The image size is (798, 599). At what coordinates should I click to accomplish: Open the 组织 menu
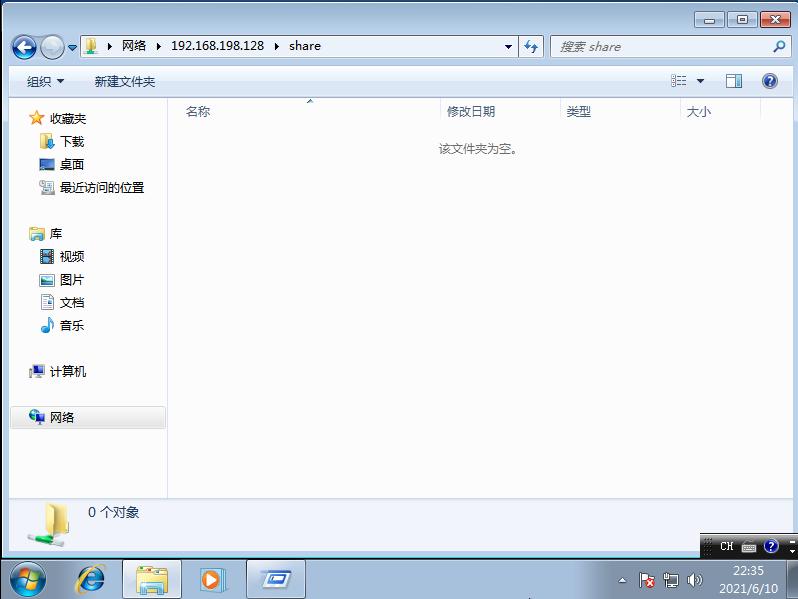point(45,81)
